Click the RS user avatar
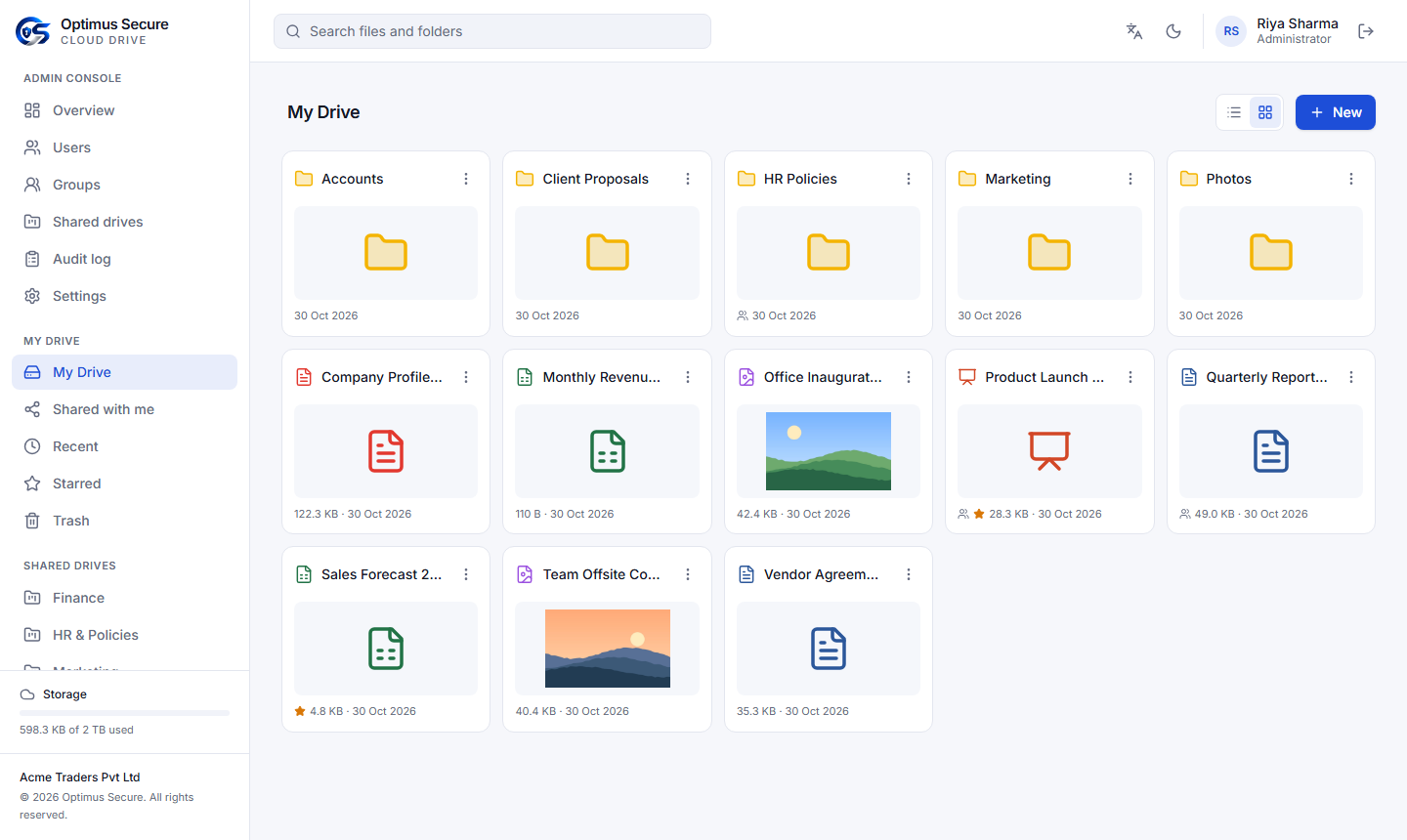The width and height of the screenshot is (1407, 840). (x=1231, y=31)
